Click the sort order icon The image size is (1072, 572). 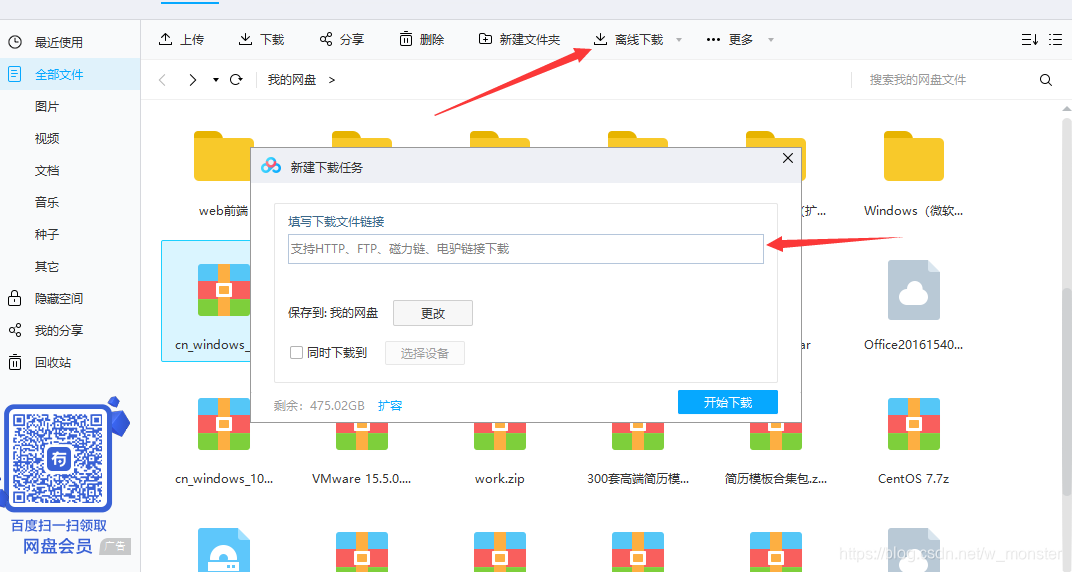tap(1030, 40)
